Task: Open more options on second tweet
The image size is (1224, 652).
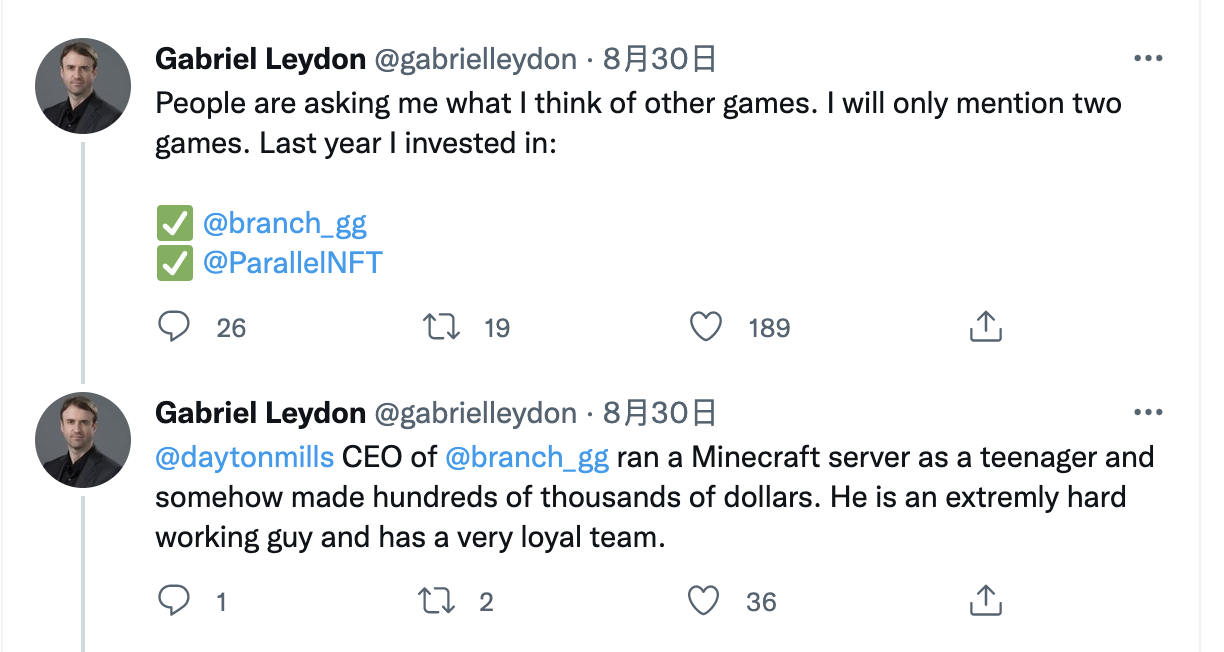Action: pos(1147,412)
